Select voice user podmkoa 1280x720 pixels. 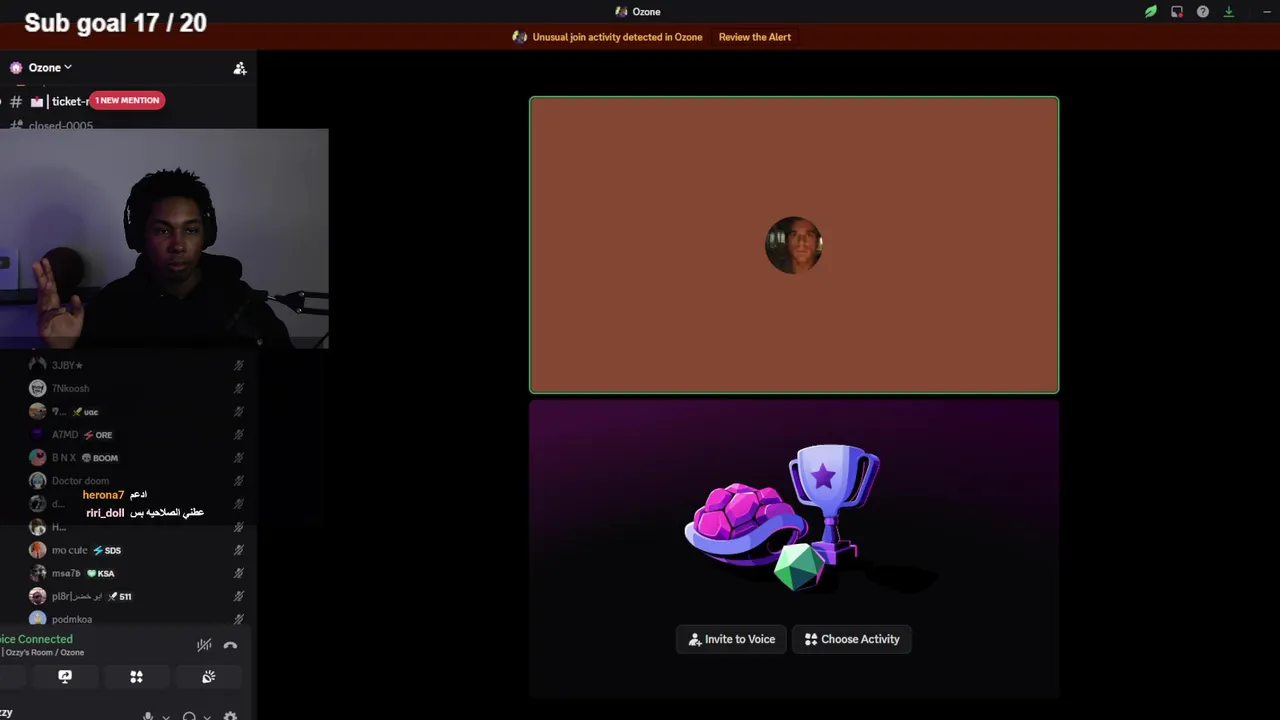[x=135, y=619]
